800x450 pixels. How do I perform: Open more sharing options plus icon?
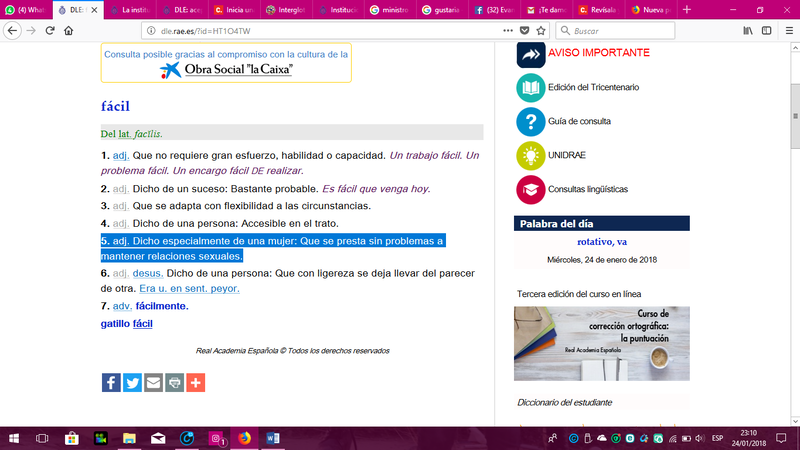[195, 382]
